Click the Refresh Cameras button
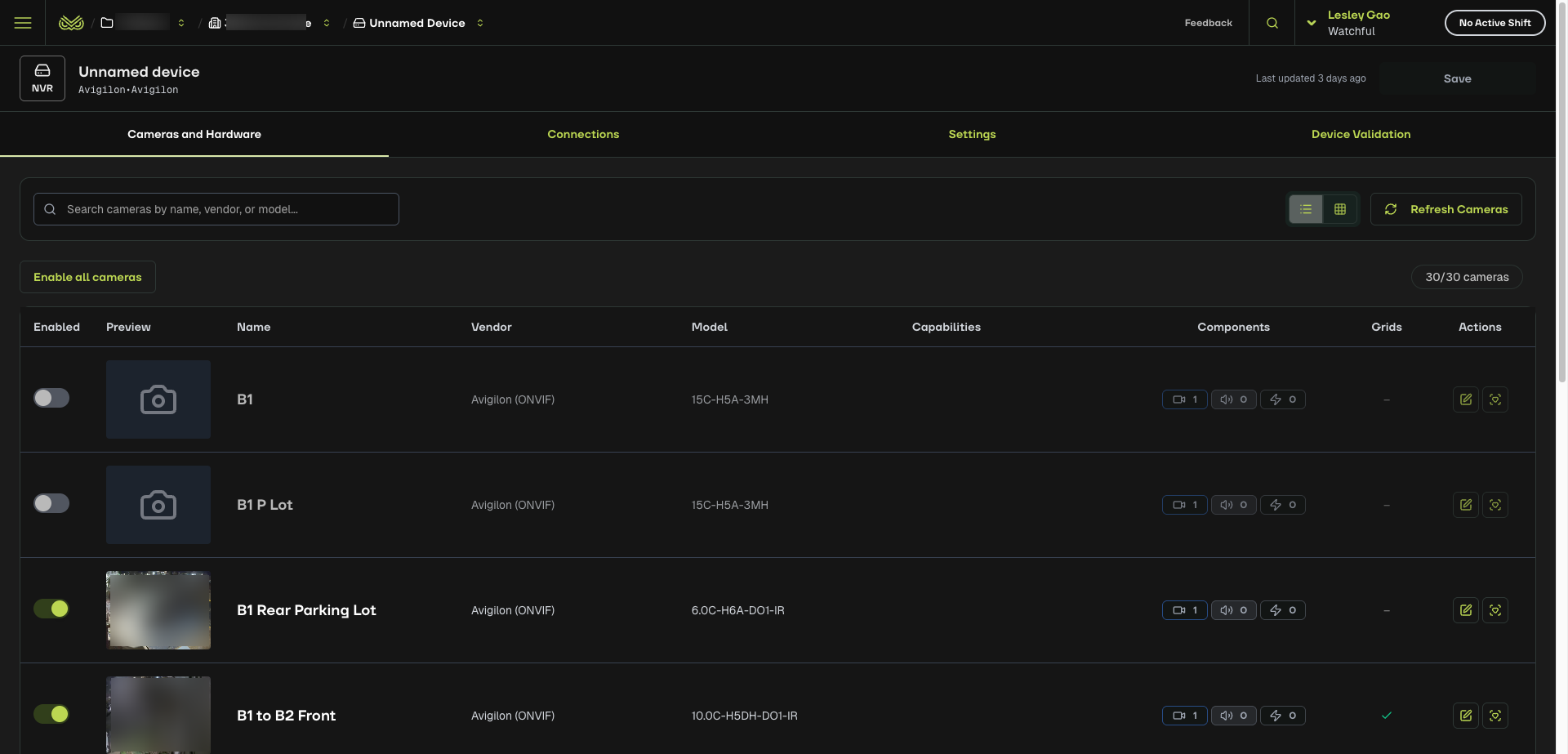Viewport: 1568px width, 754px height. point(1445,209)
